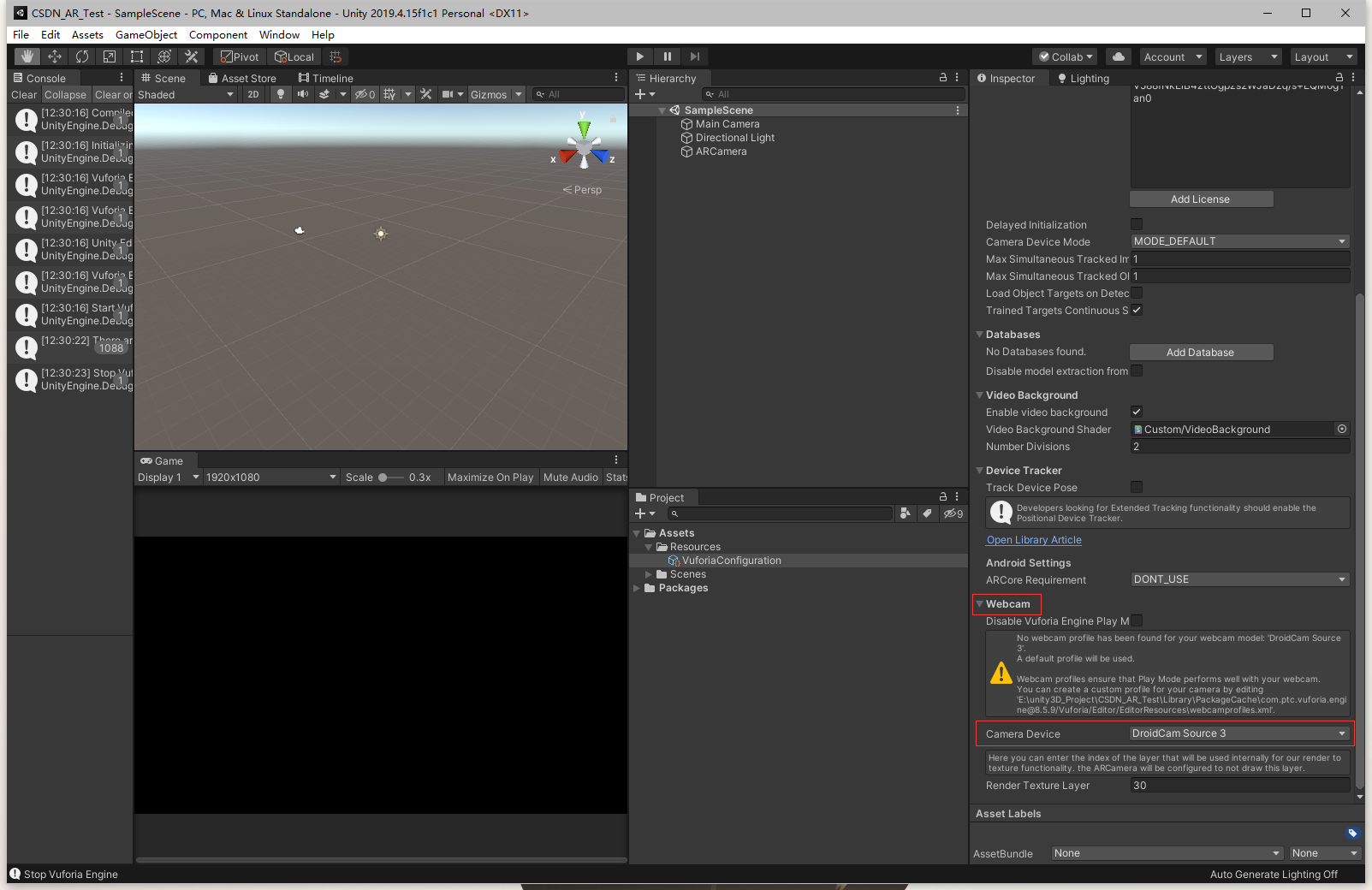Screen dimensions: 1372x890
Task: Disable Enable video background option
Action: pyautogui.click(x=1137, y=412)
